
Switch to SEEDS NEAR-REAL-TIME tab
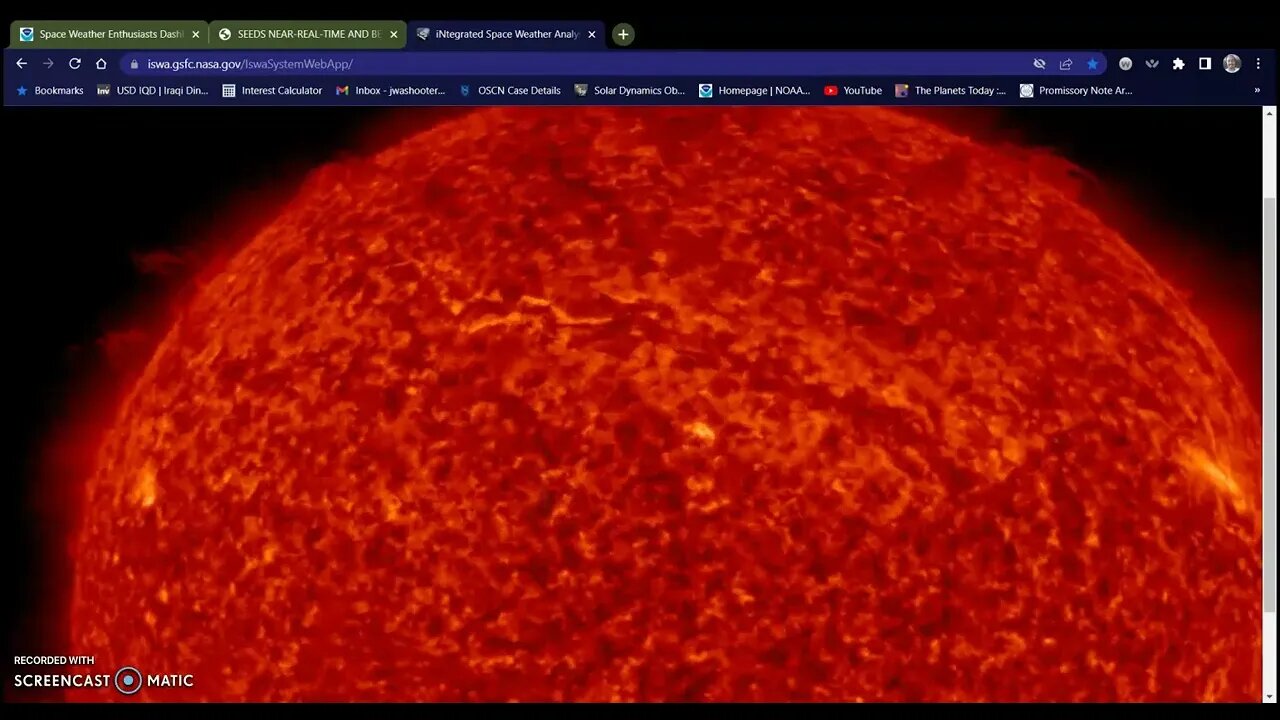coord(308,34)
